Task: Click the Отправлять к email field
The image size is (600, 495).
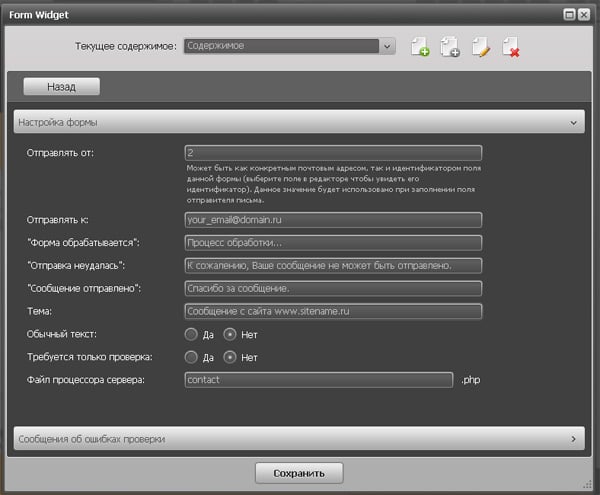Action: [333, 220]
